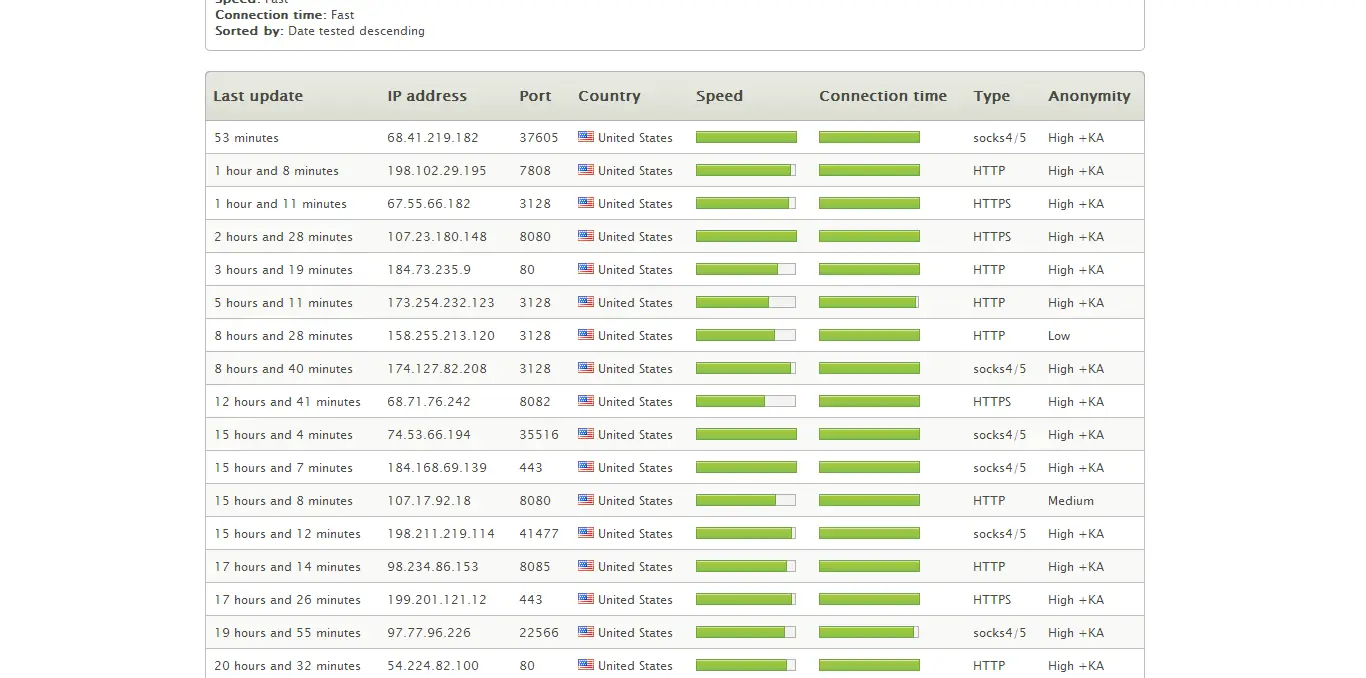Sort by Country column header

[x=609, y=96]
